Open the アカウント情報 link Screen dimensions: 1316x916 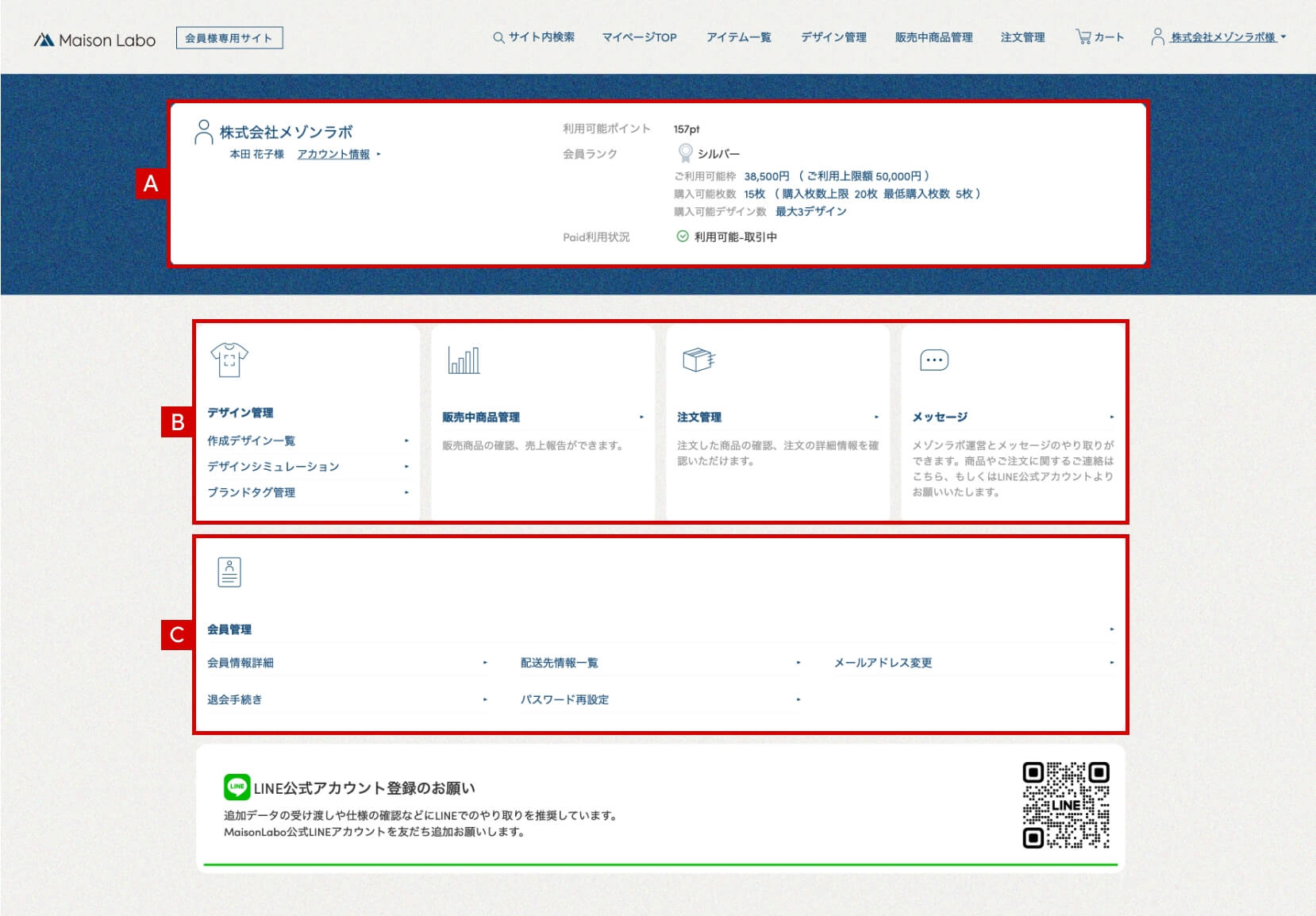(x=333, y=154)
